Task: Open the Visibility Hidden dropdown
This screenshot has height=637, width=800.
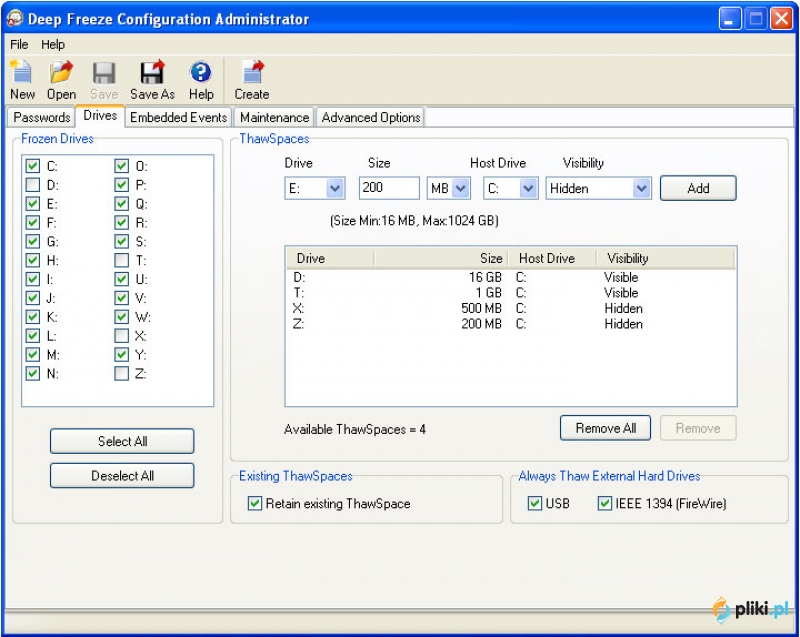Action: (x=598, y=188)
